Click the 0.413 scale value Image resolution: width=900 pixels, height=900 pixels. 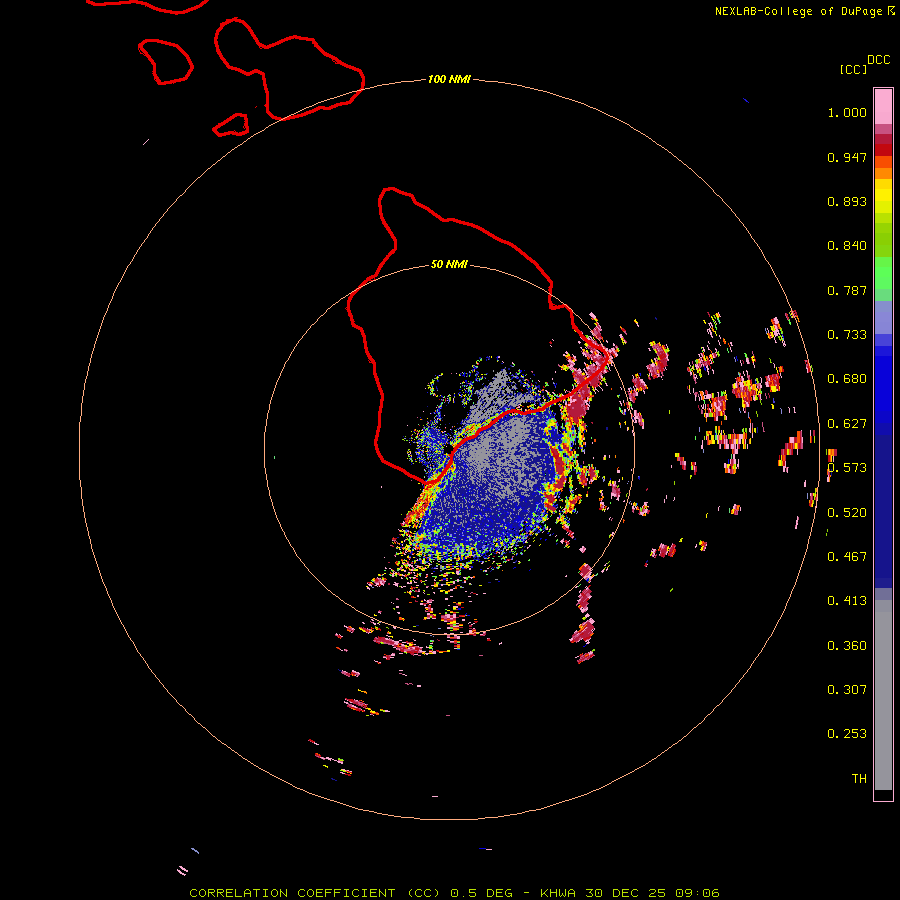pyautogui.click(x=847, y=601)
